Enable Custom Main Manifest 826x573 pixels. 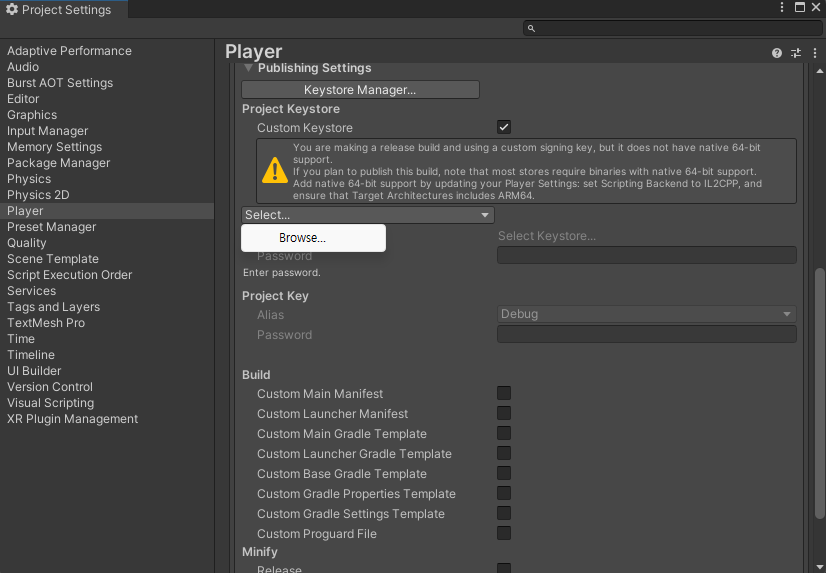click(504, 393)
